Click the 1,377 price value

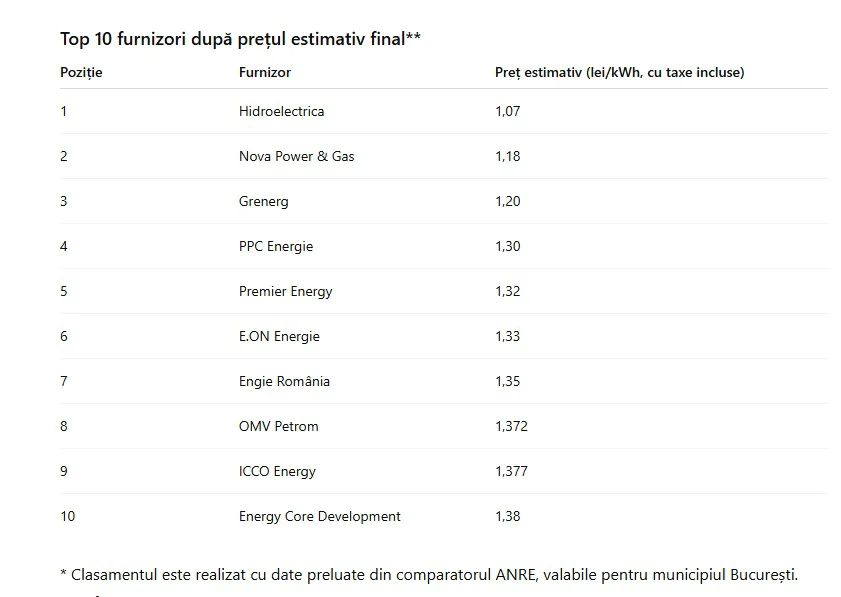[511, 471]
